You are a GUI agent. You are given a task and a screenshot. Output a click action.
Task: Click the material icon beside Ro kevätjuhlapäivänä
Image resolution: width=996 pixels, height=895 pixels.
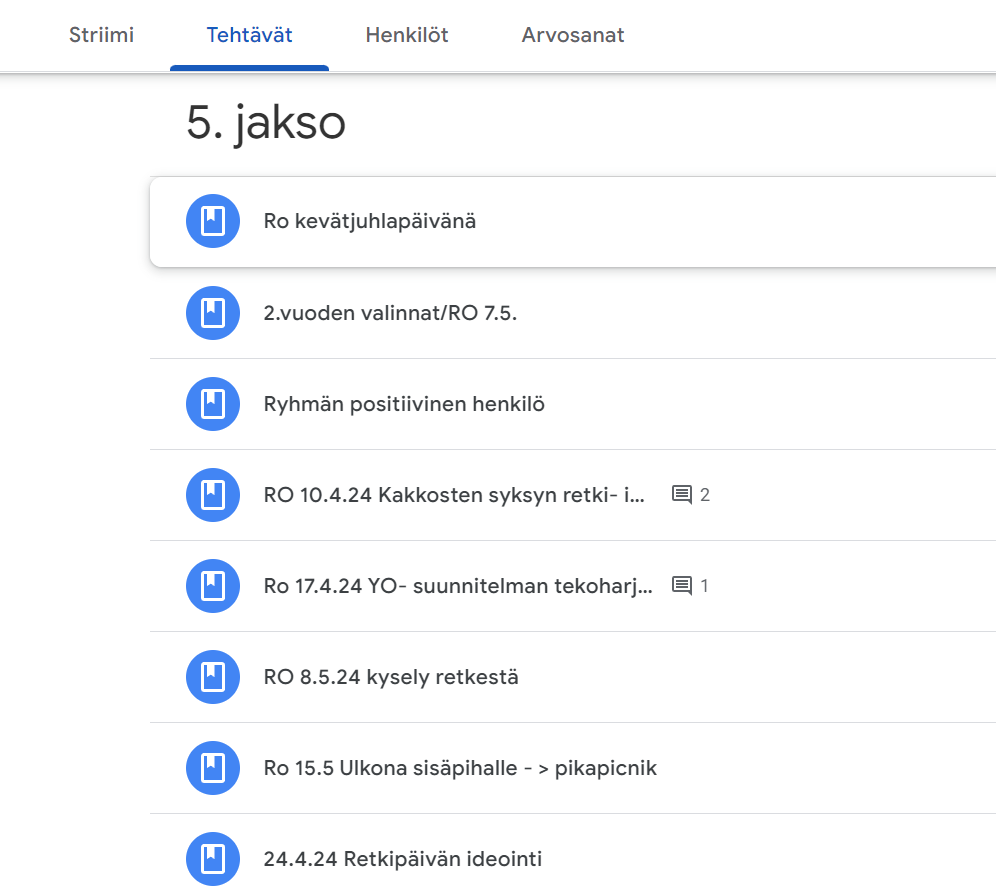click(x=213, y=221)
